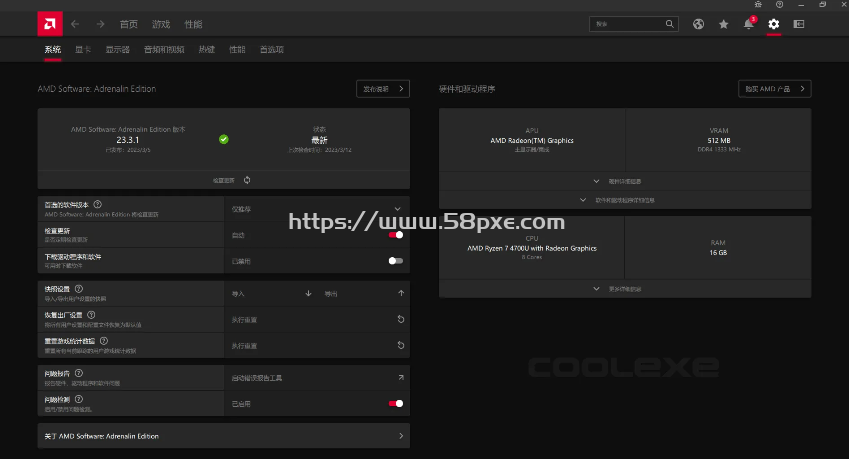Switch to the 热键 tab
Viewport: 849px width, 459px height.
point(207,49)
